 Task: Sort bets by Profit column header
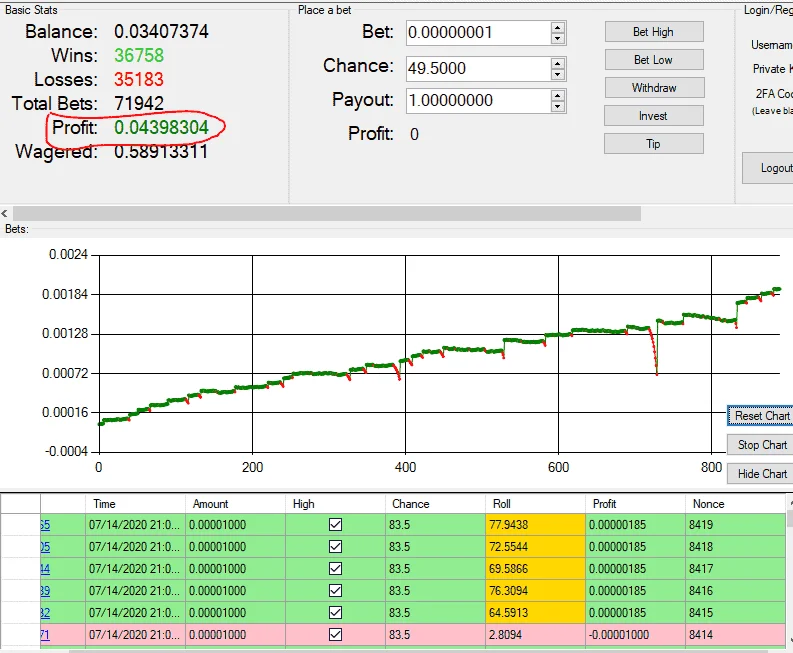[635, 504]
